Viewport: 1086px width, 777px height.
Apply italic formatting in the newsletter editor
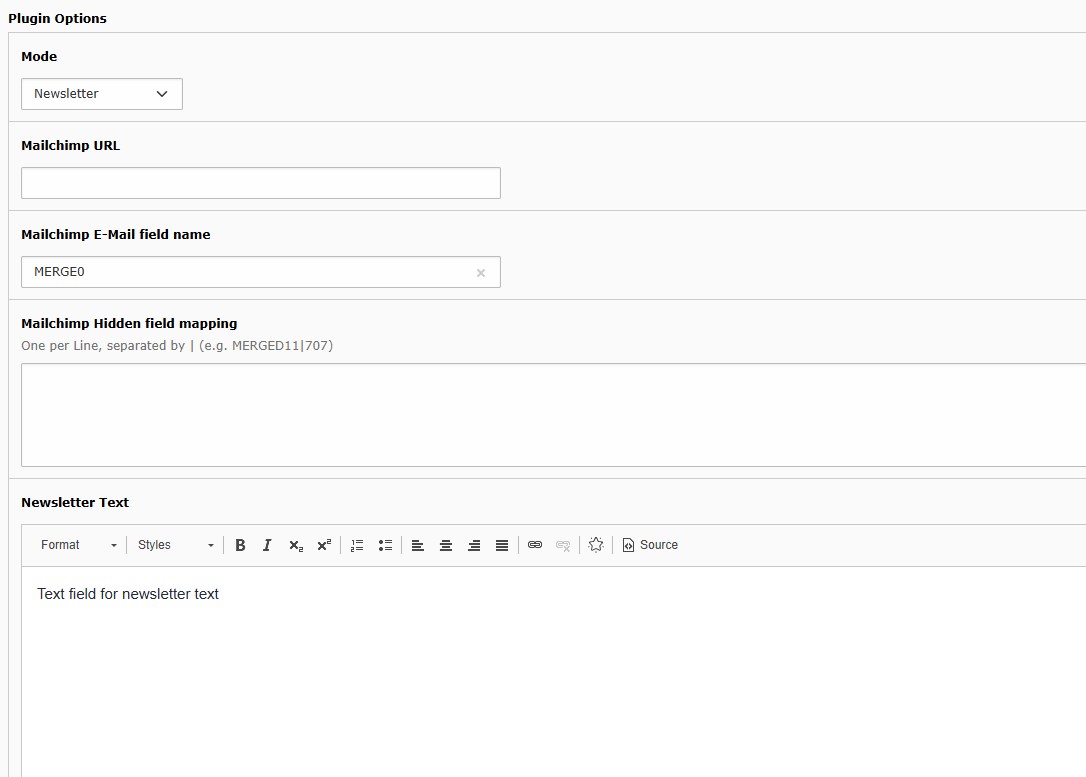coord(267,545)
